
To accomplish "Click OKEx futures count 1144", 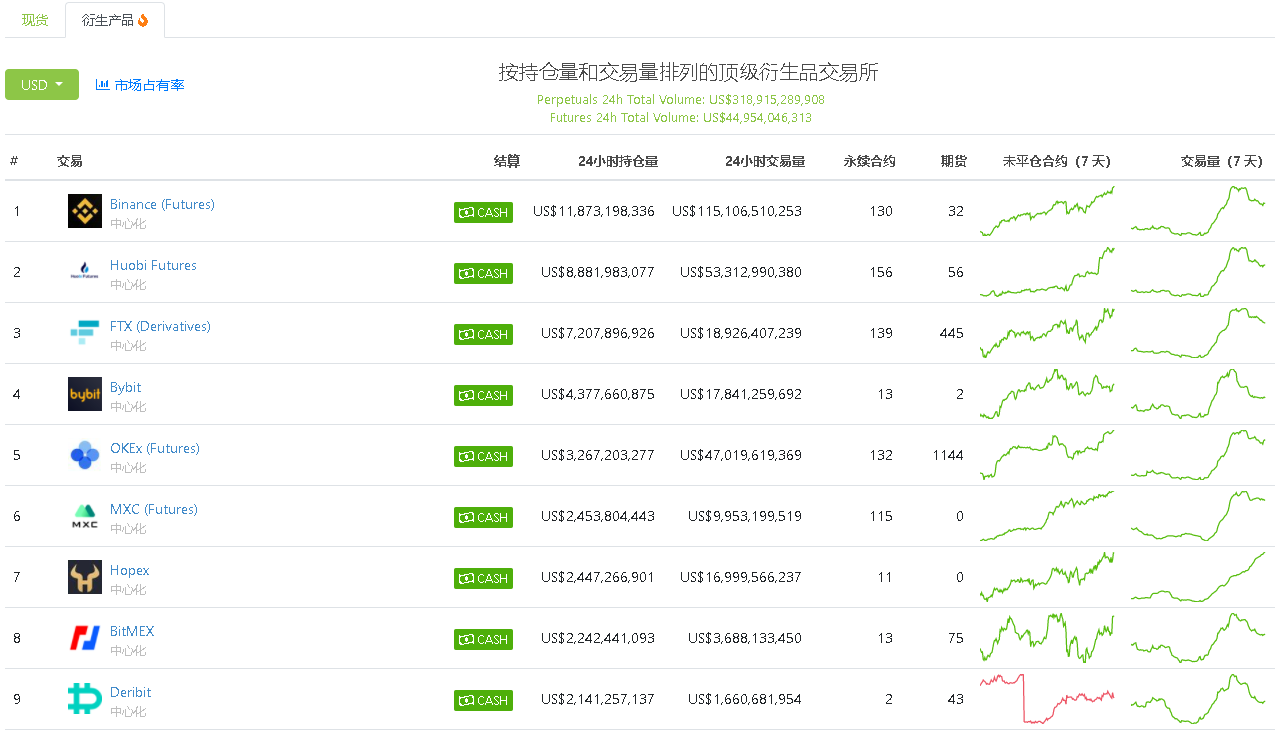I will click(x=948, y=455).
